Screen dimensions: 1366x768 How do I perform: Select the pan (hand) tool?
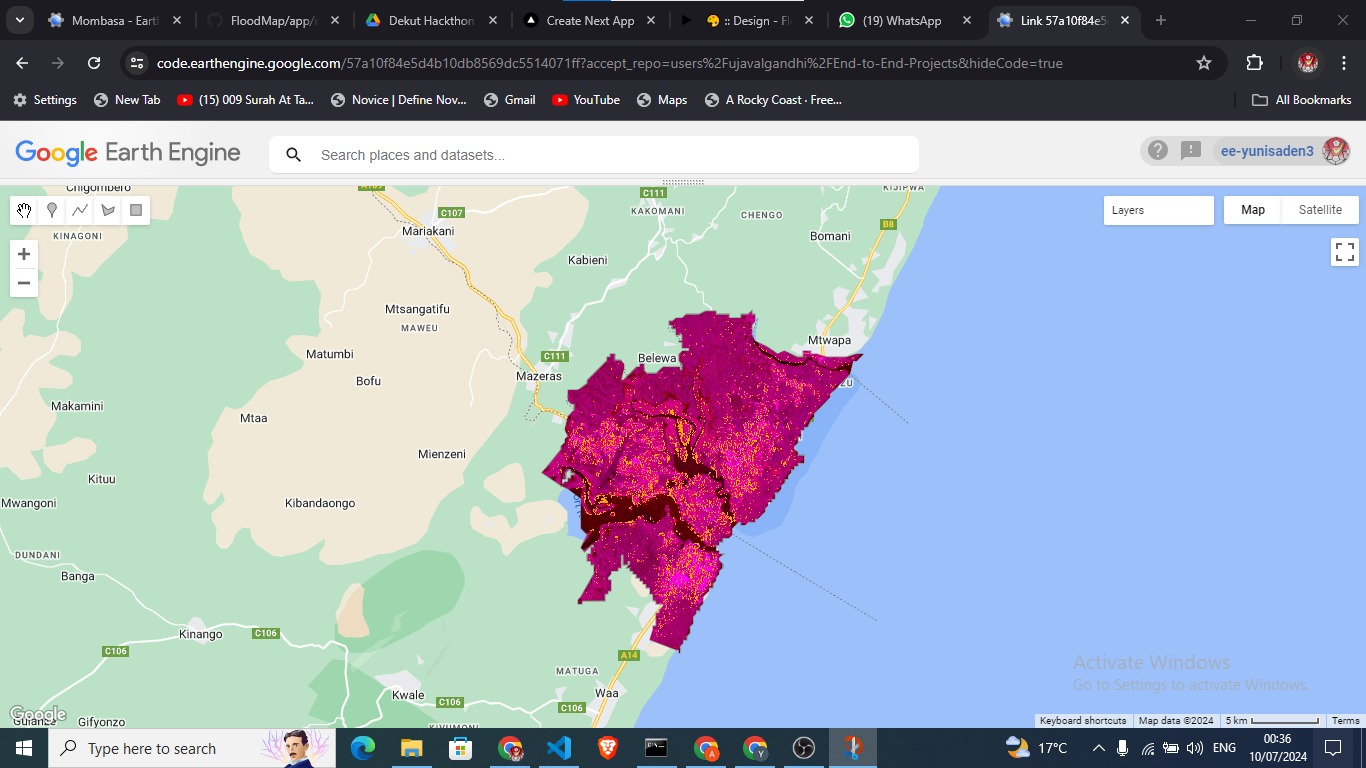click(24, 210)
